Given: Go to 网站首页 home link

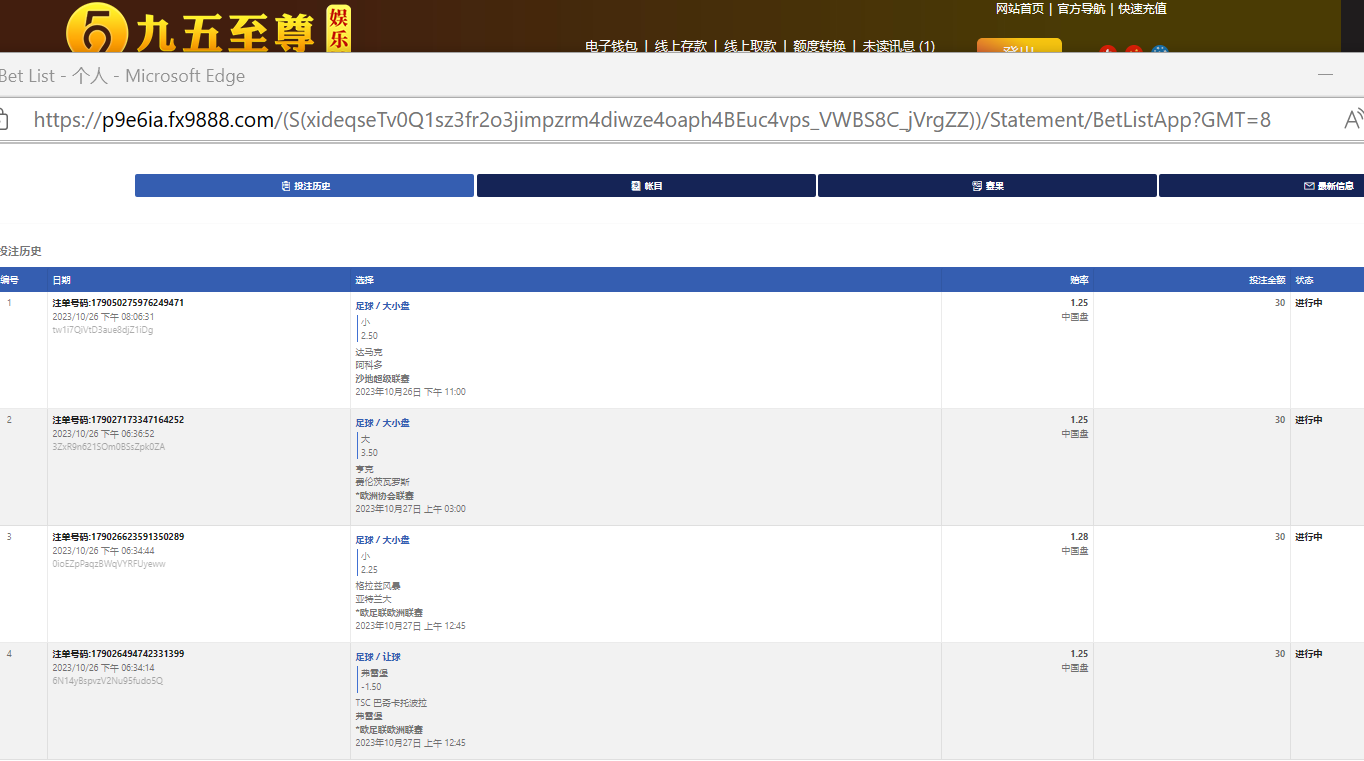Looking at the screenshot, I should 1019,9.
